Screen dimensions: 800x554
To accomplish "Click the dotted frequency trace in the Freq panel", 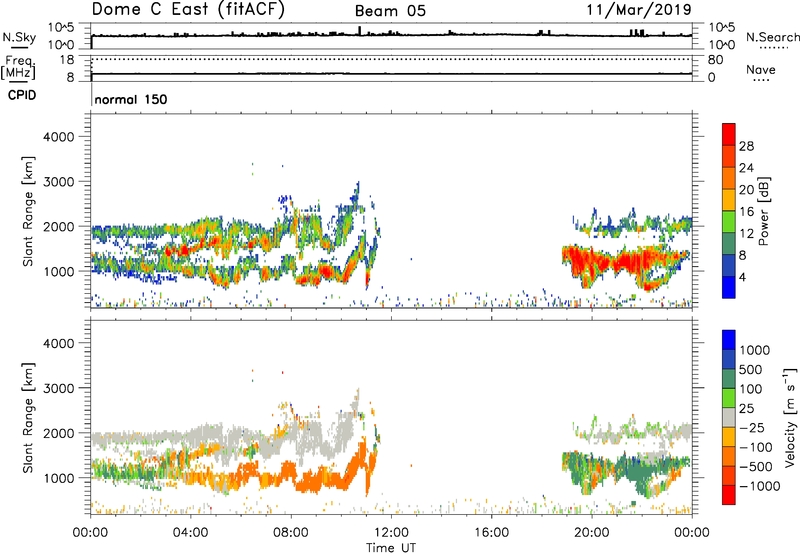I will 392,59.
